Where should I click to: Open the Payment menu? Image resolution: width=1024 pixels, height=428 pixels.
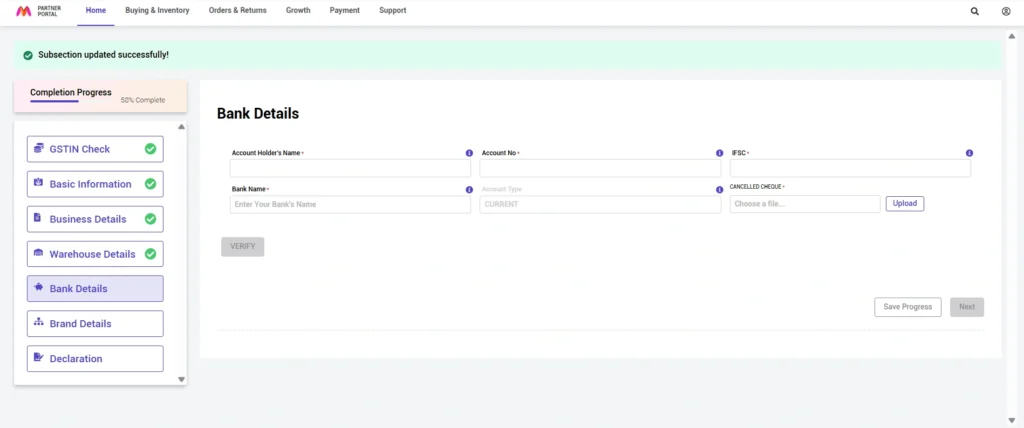tap(345, 10)
